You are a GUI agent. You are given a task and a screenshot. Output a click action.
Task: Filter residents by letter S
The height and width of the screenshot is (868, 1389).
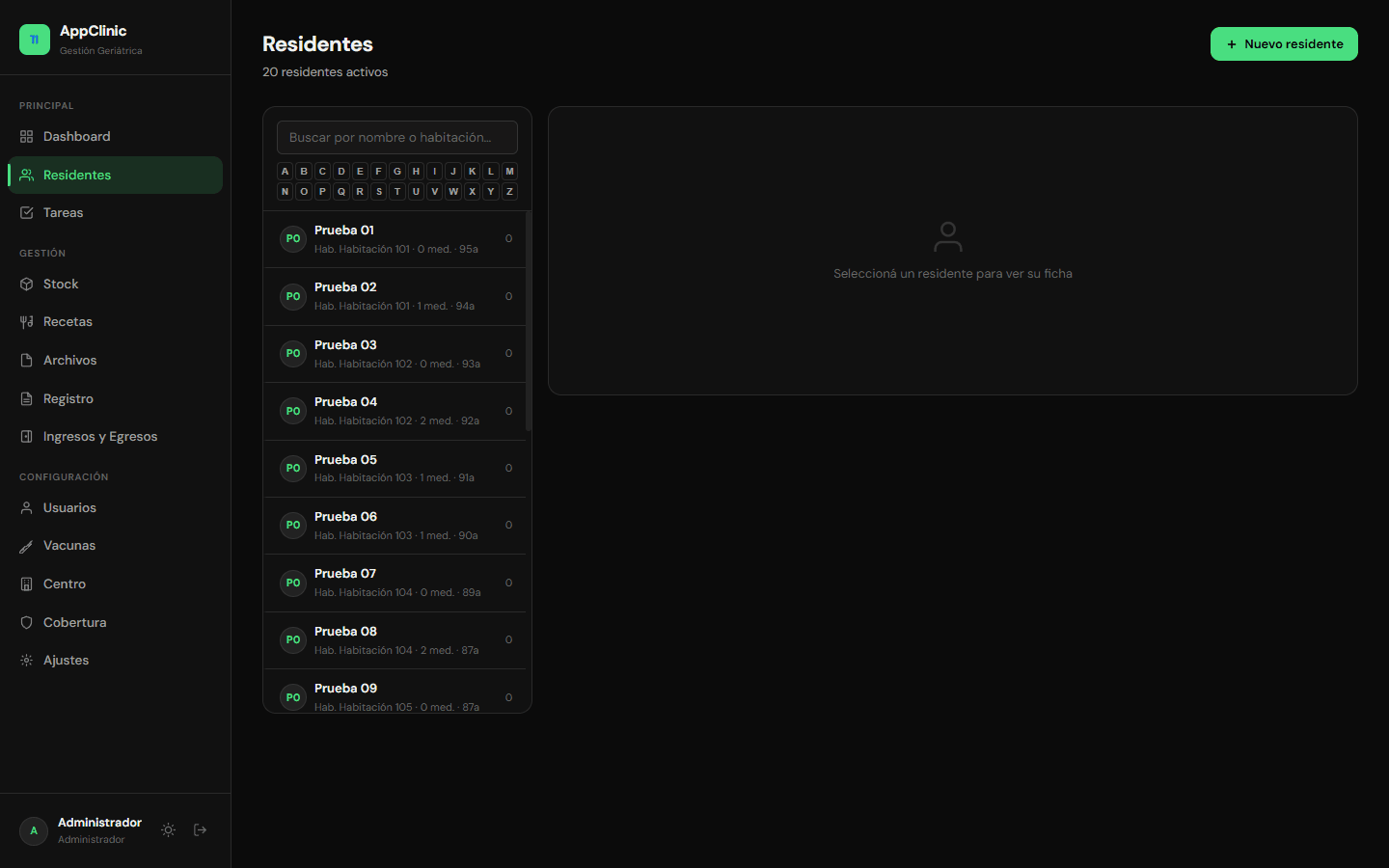tap(379, 192)
